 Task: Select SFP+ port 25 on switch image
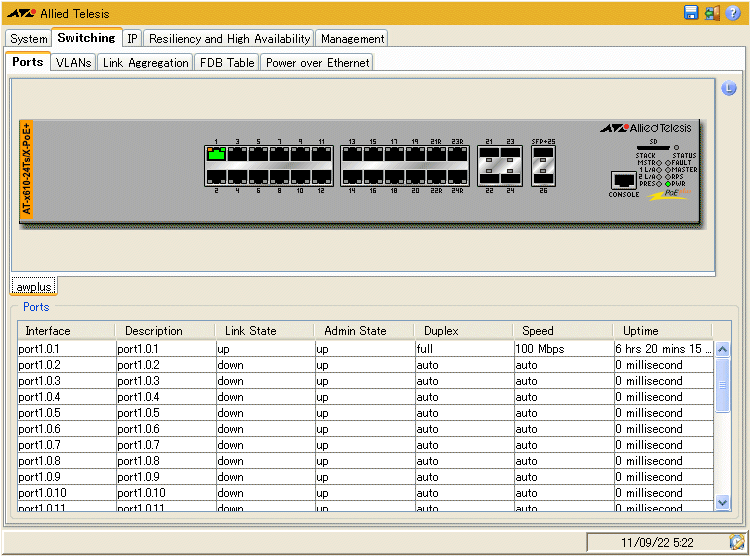[x=543, y=153]
